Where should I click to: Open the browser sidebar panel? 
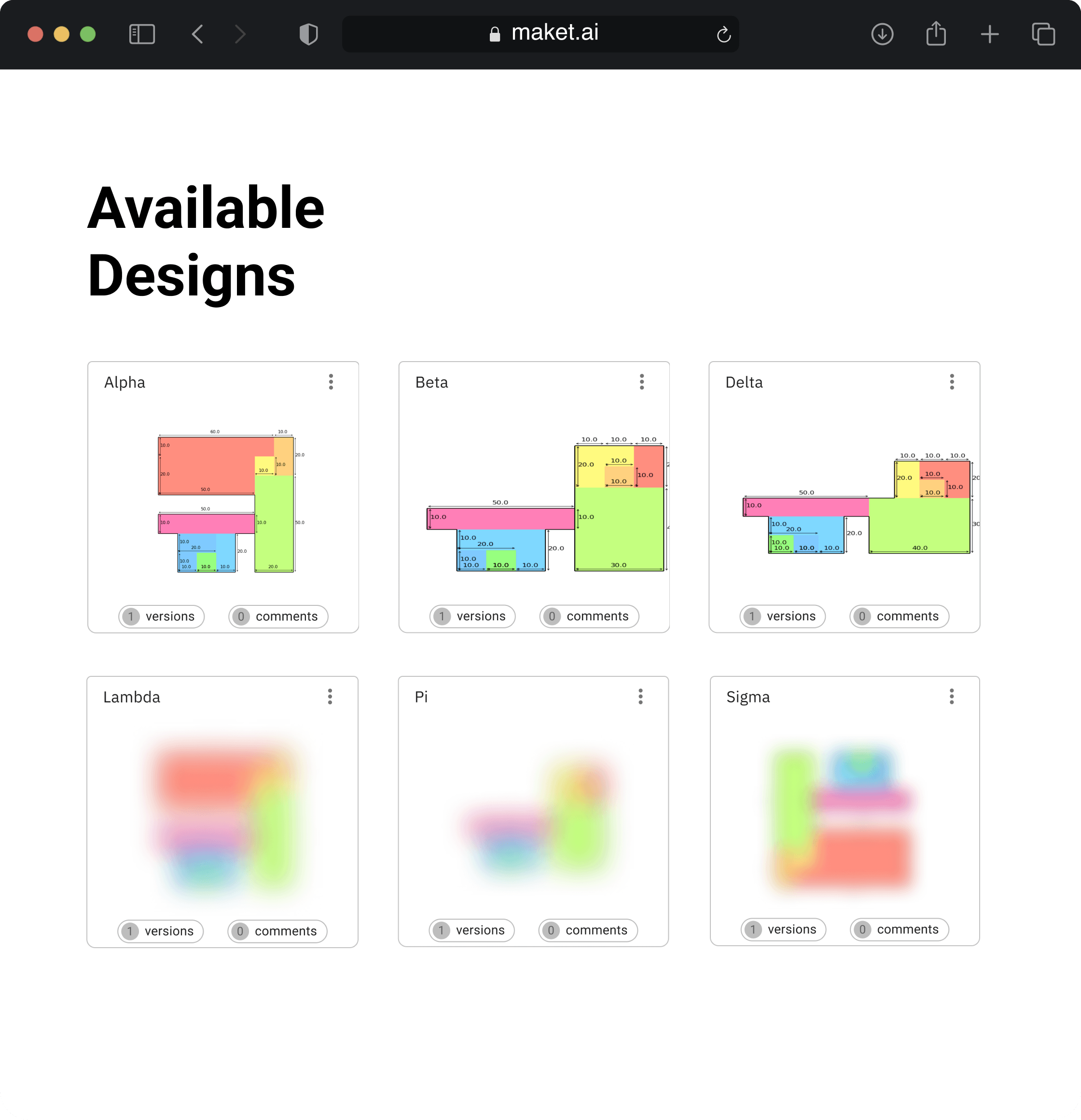pyautogui.click(x=142, y=34)
